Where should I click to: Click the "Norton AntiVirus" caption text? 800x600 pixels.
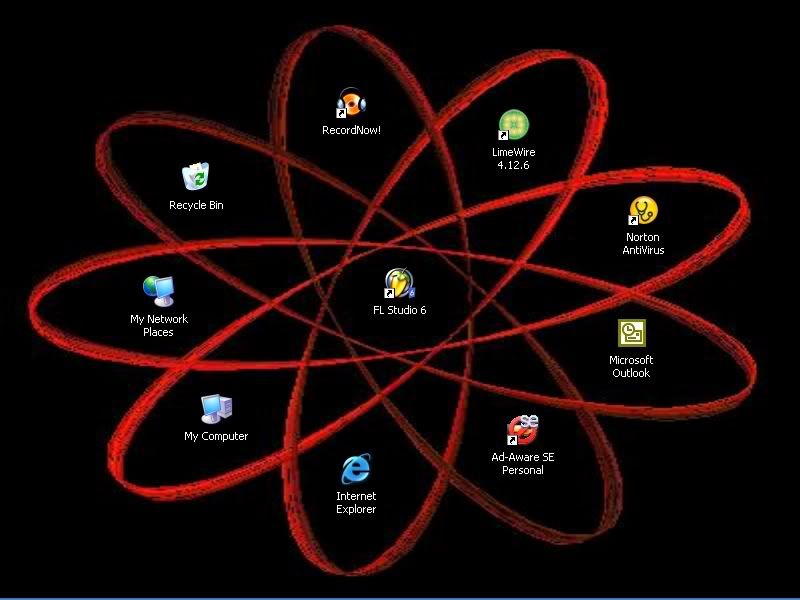(643, 244)
